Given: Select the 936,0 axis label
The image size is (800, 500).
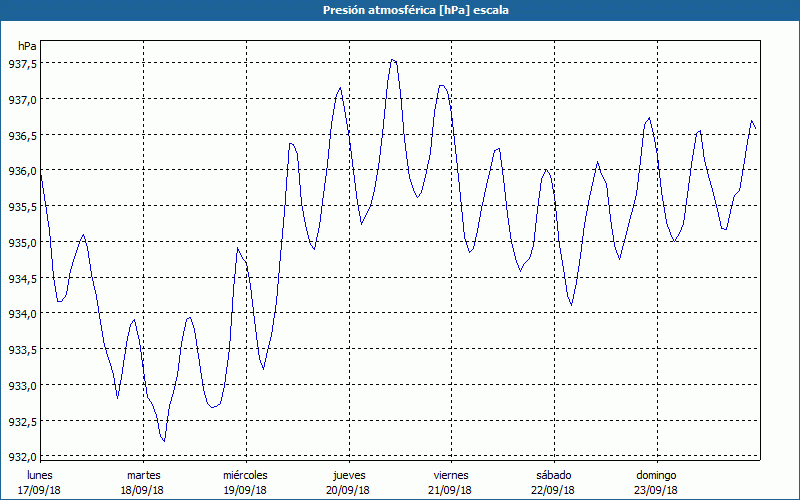Looking at the screenshot, I should tap(22, 171).
